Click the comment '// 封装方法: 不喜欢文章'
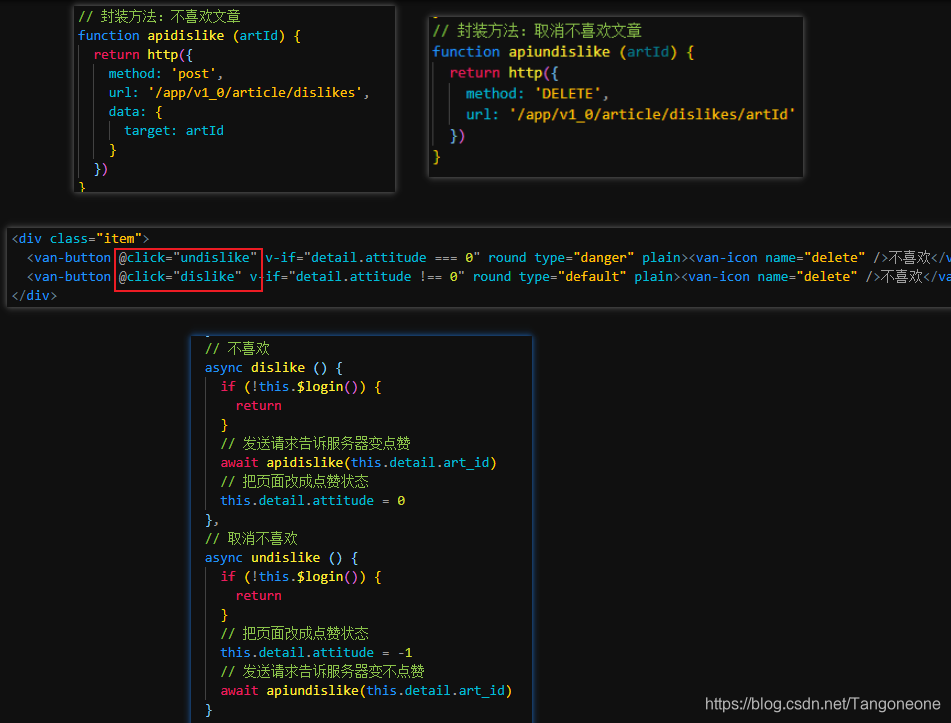The image size is (951, 723). [160, 16]
